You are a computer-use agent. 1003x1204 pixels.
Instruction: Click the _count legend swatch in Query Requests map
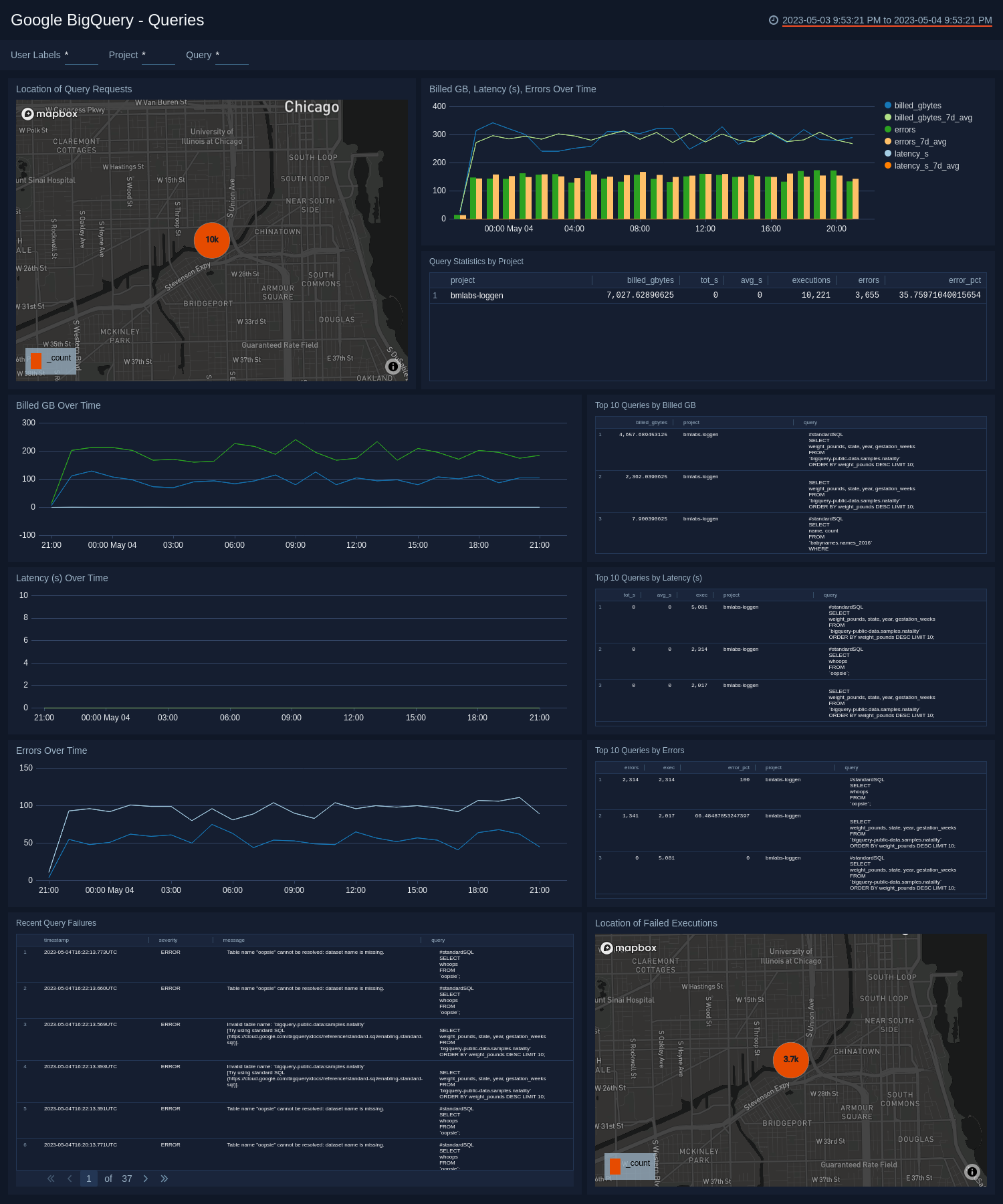coord(36,361)
